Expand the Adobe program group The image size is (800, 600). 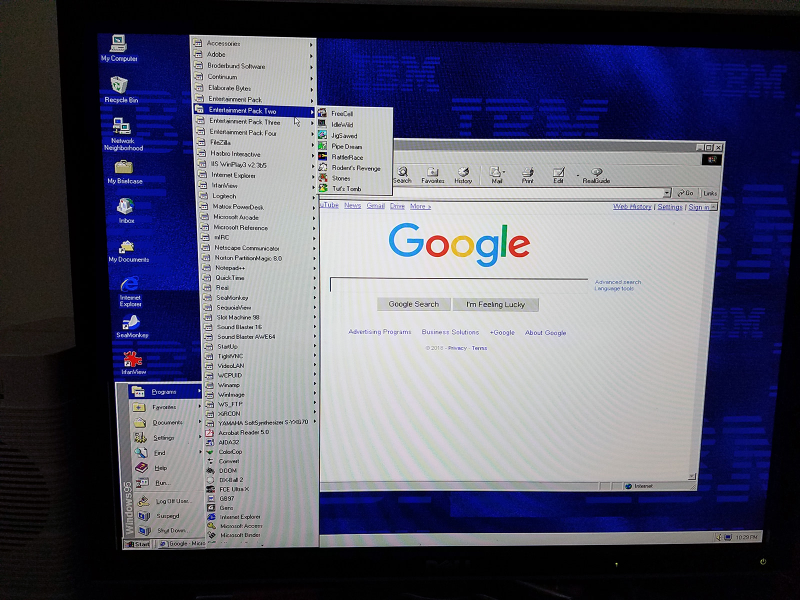tap(254, 55)
